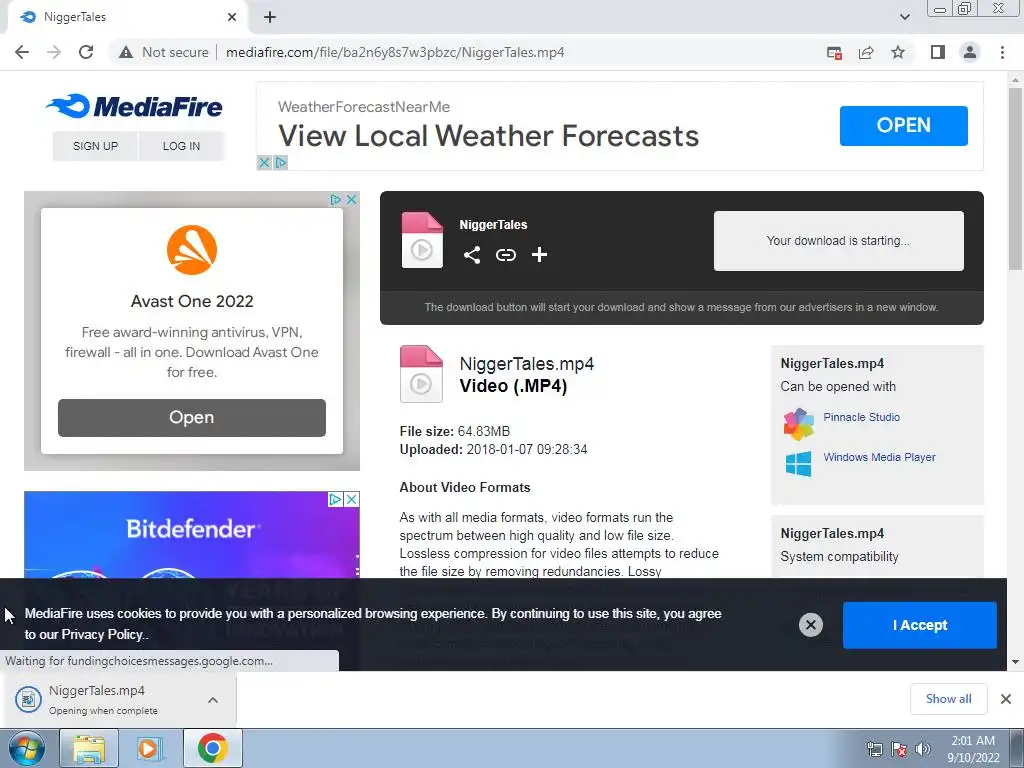This screenshot has height=768, width=1024.
Task: Click the AdChoices icon on Avast ad
Action: pyautogui.click(x=335, y=199)
